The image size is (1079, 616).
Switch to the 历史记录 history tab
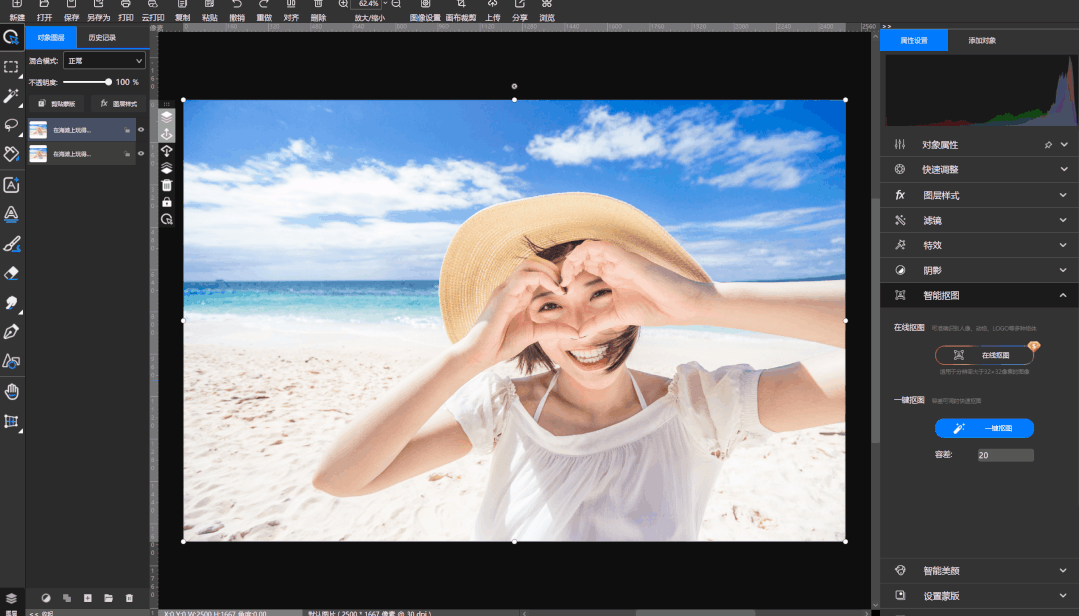coord(102,38)
